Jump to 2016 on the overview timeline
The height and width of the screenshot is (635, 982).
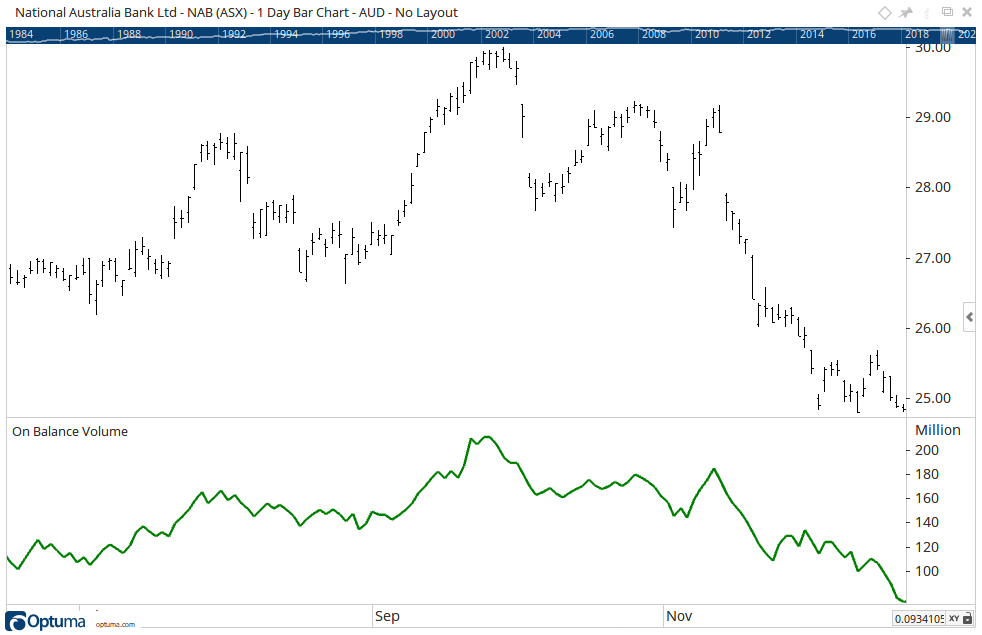[864, 34]
